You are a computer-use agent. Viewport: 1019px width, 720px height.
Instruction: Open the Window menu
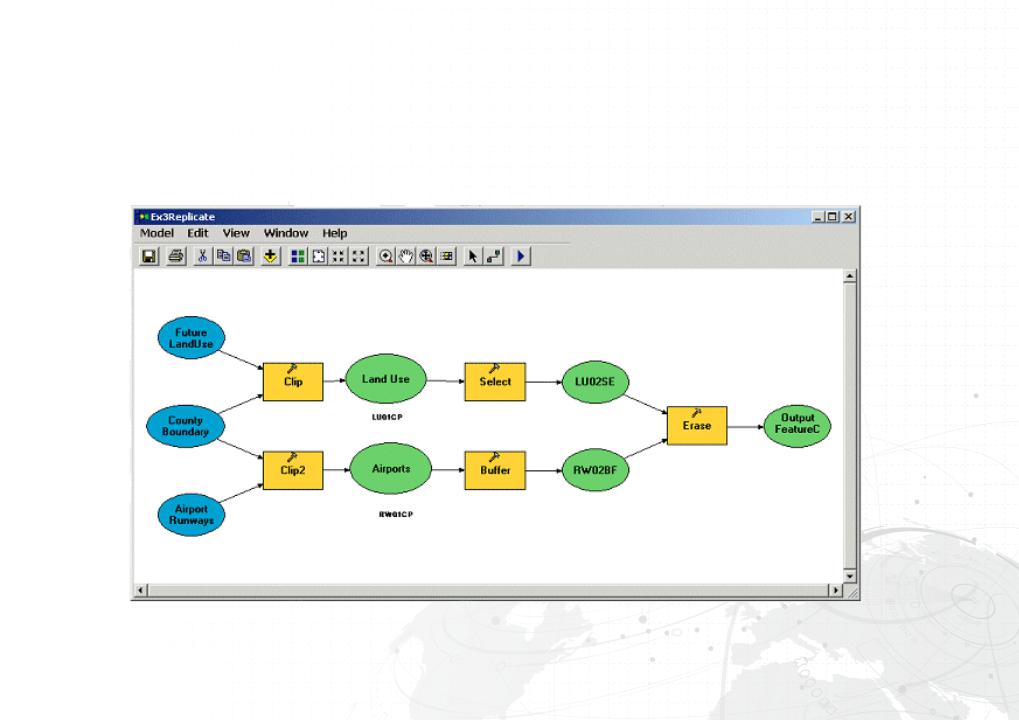286,233
